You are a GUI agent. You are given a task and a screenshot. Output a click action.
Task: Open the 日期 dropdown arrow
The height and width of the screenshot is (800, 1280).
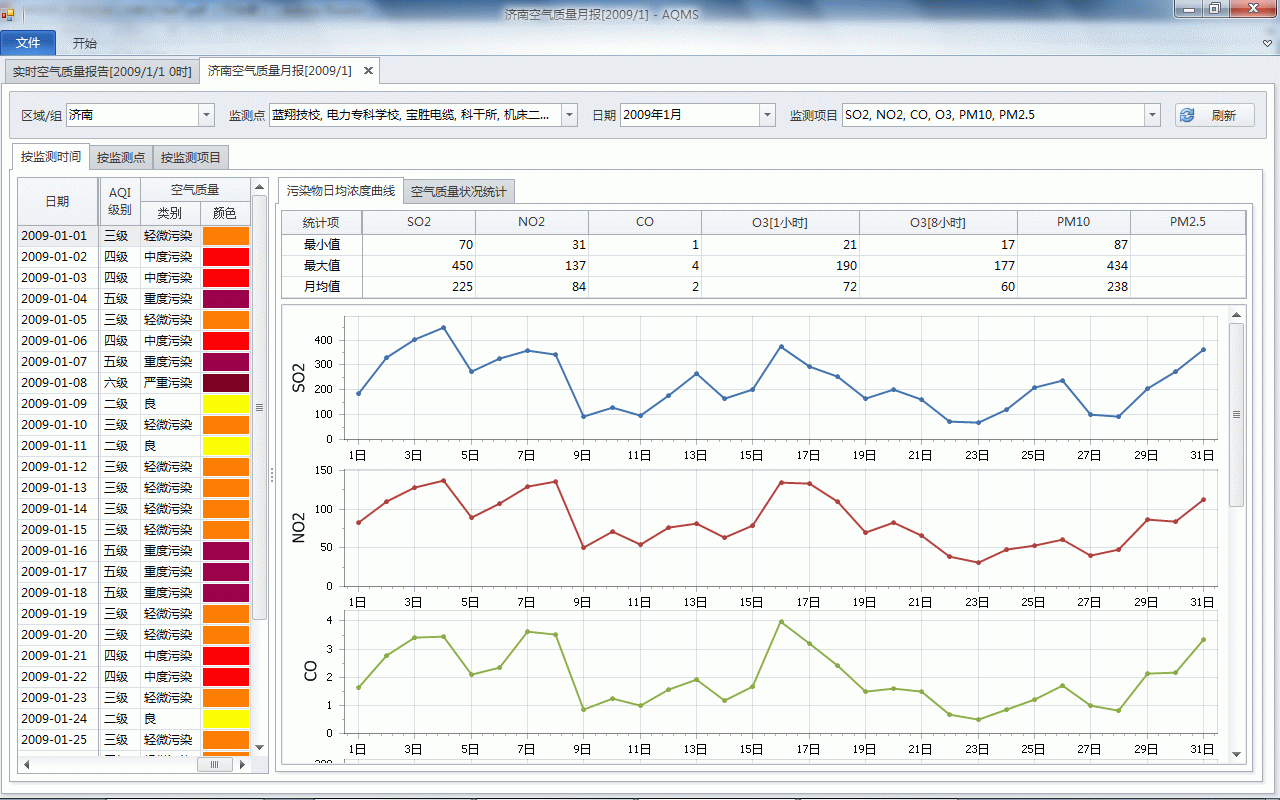tap(767, 115)
